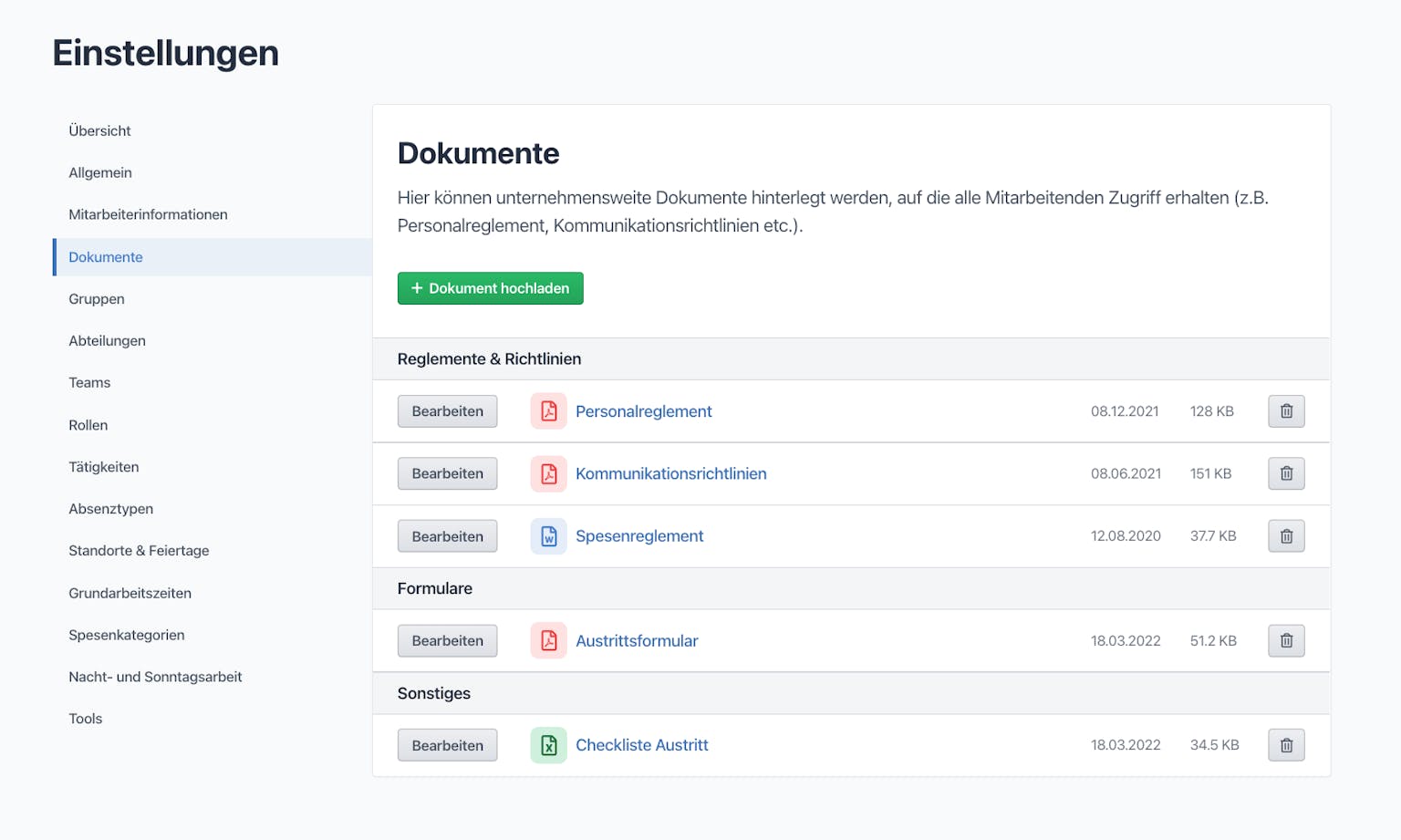Upload a document with Dokument hochladen
The height and width of the screenshot is (840, 1401).
click(490, 288)
